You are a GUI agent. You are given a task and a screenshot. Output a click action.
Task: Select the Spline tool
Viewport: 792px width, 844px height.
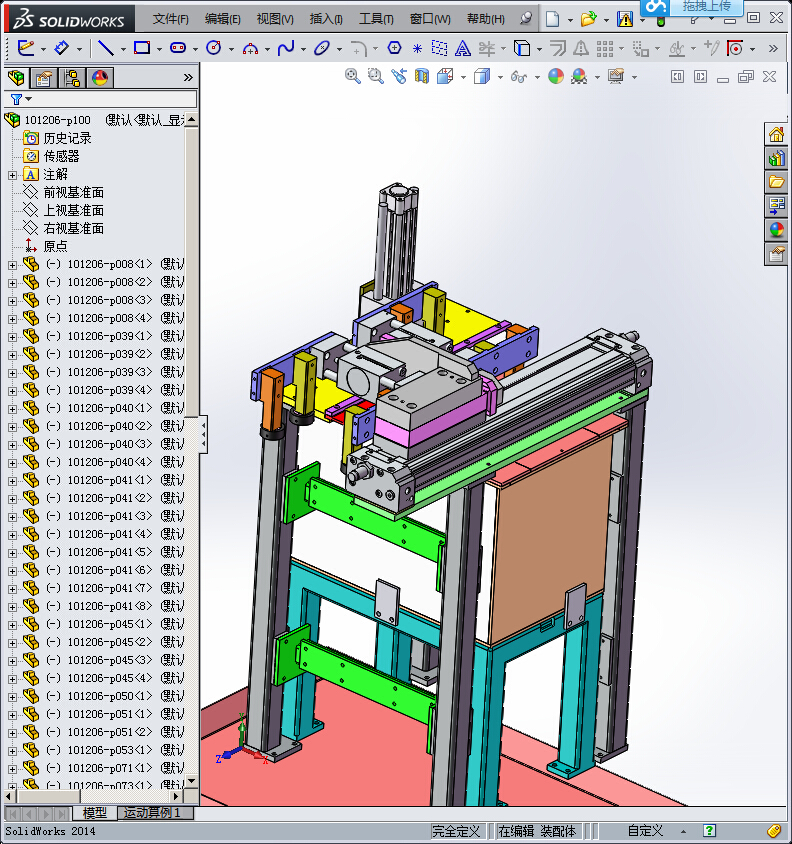tap(286, 48)
